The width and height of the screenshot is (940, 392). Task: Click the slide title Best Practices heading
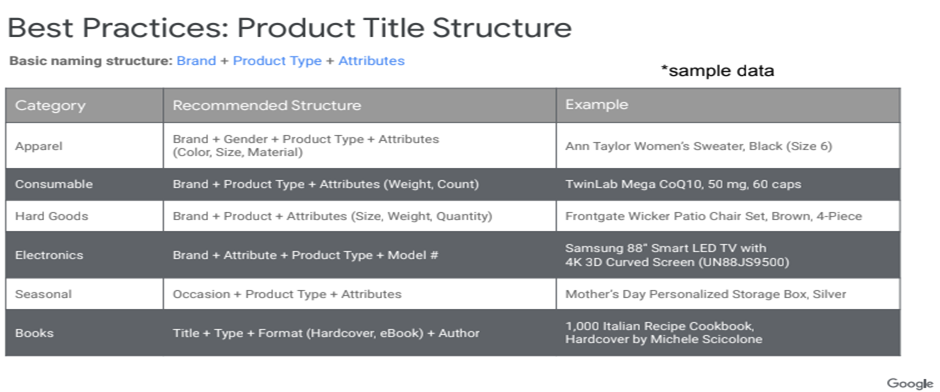290,28
